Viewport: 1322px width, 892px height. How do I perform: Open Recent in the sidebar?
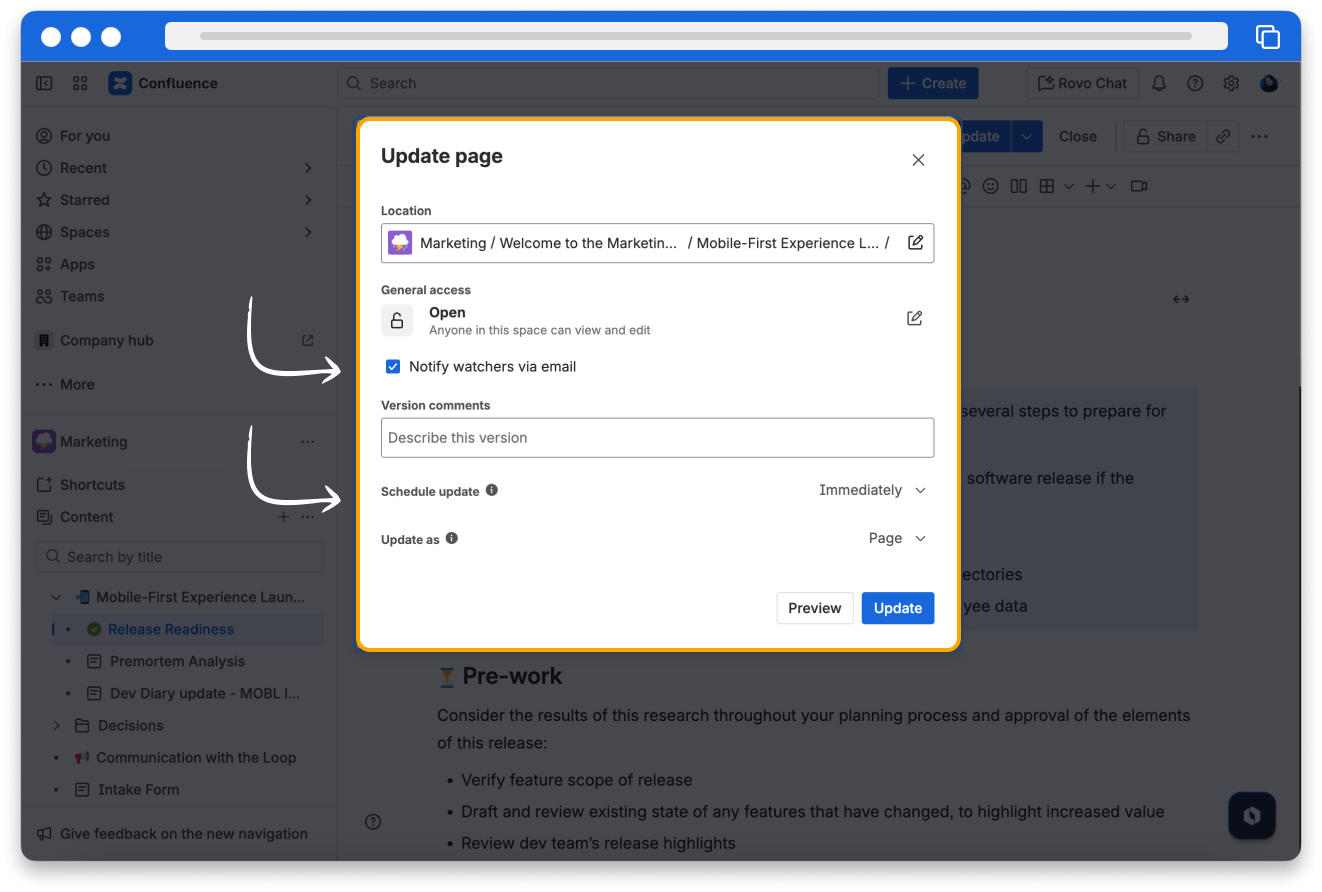83,168
